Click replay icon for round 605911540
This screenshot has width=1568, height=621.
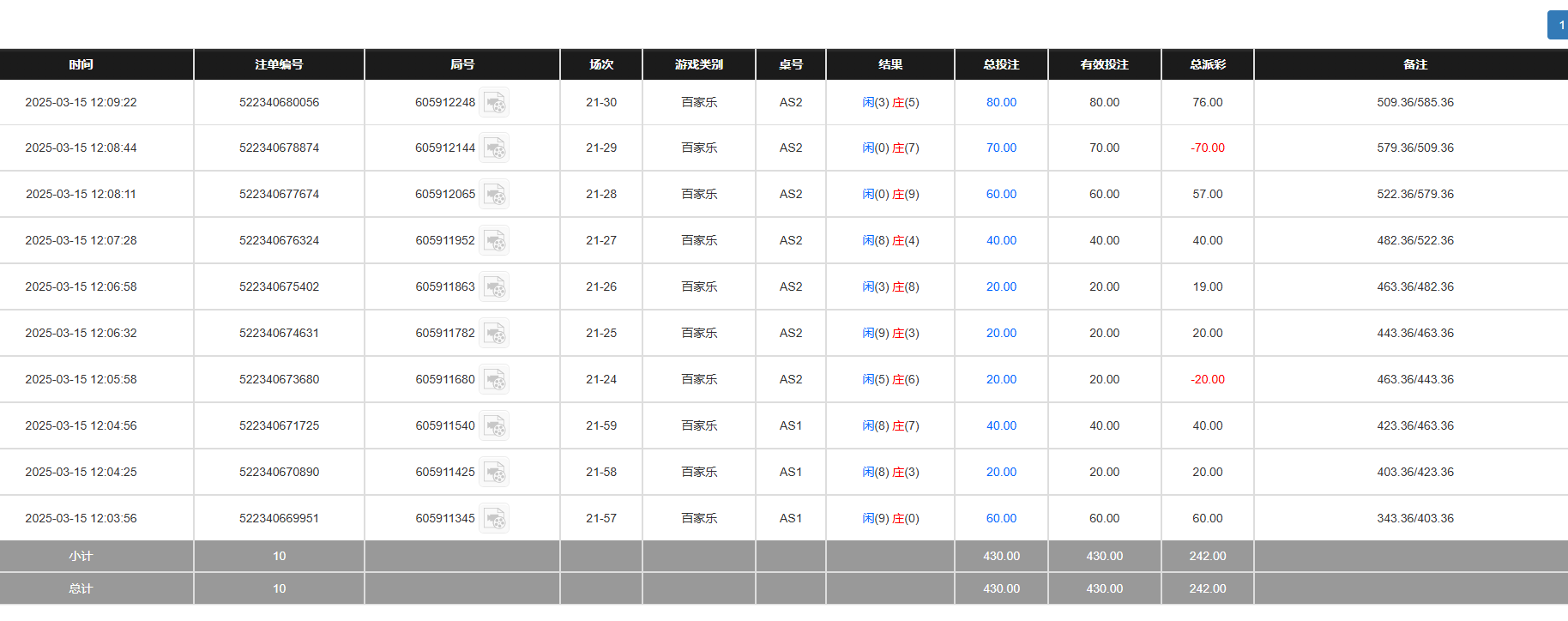tap(494, 426)
